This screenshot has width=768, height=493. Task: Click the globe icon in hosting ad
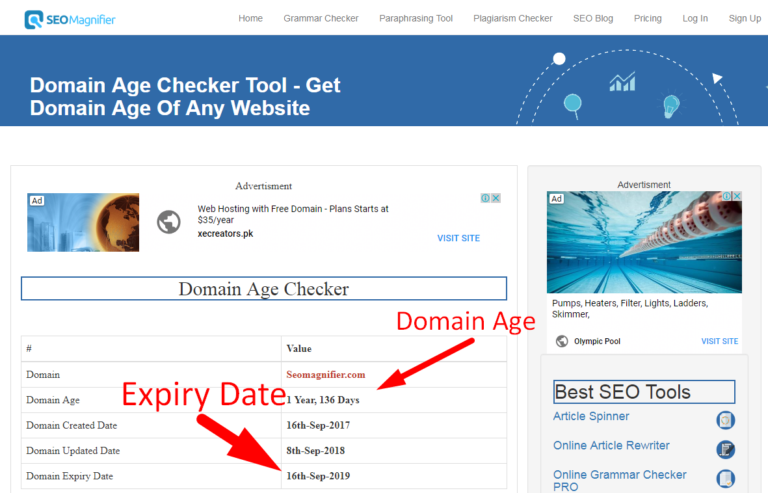[x=168, y=222]
